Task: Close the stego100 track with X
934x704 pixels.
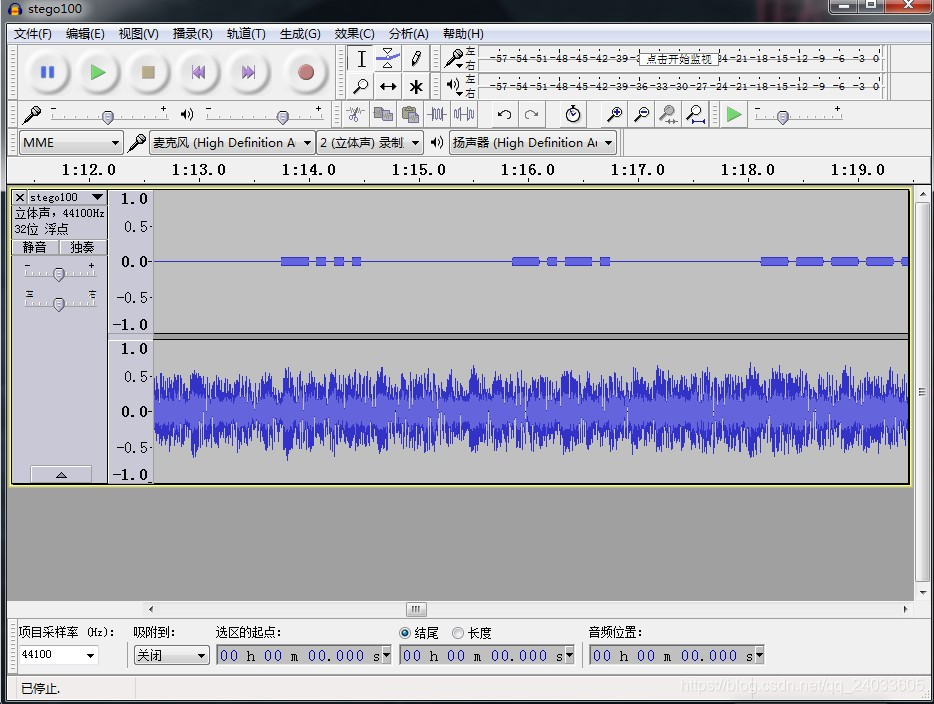Action: point(20,197)
